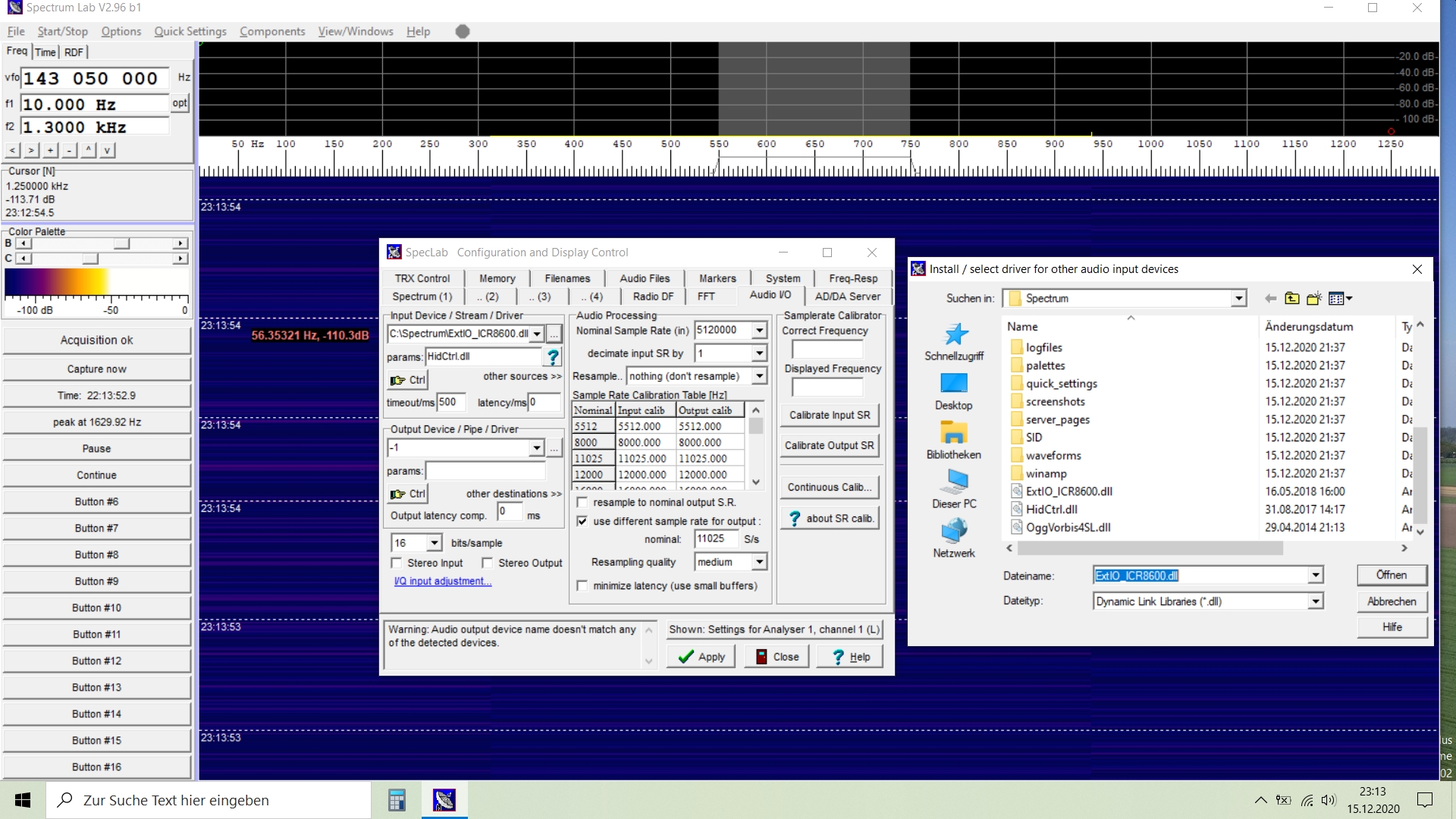This screenshot has height=819, width=1456.
Task: Go to Desktop in the places bar
Action: 954,392
